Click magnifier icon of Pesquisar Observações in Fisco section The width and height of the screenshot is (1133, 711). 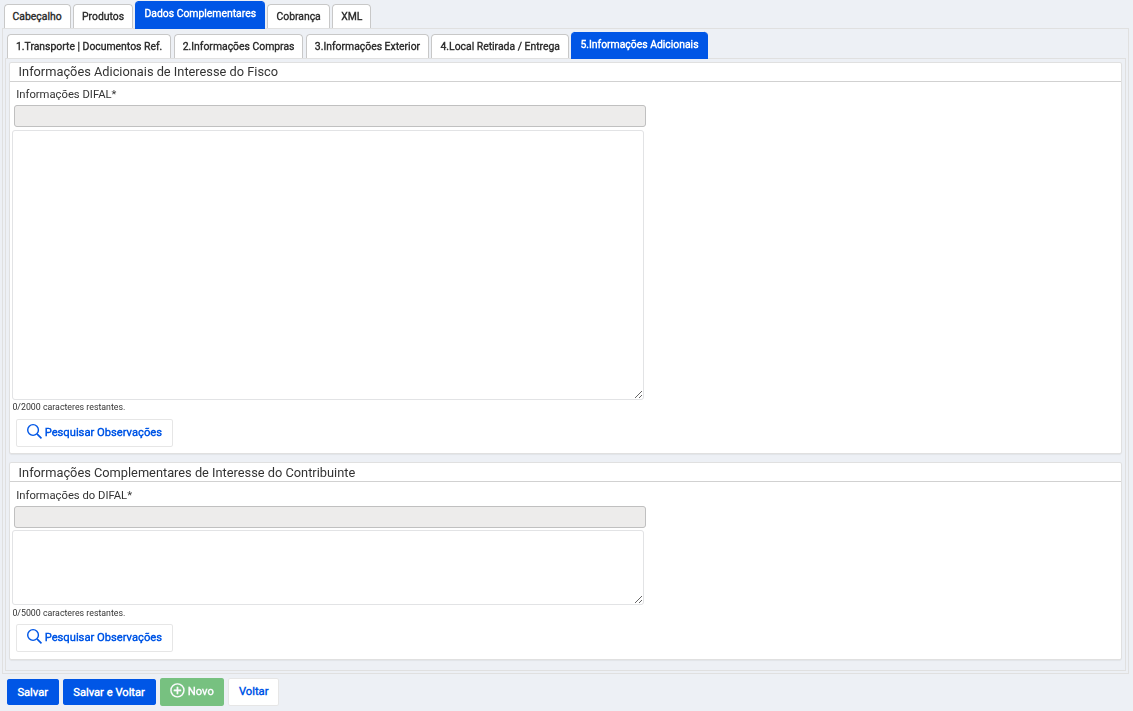point(34,432)
